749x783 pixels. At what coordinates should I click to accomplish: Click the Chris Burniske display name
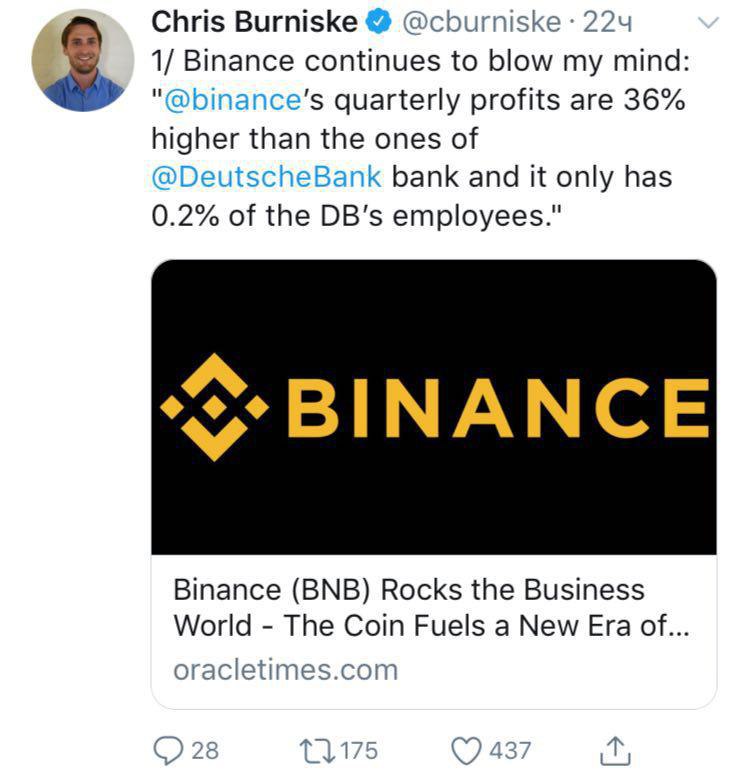(x=254, y=22)
